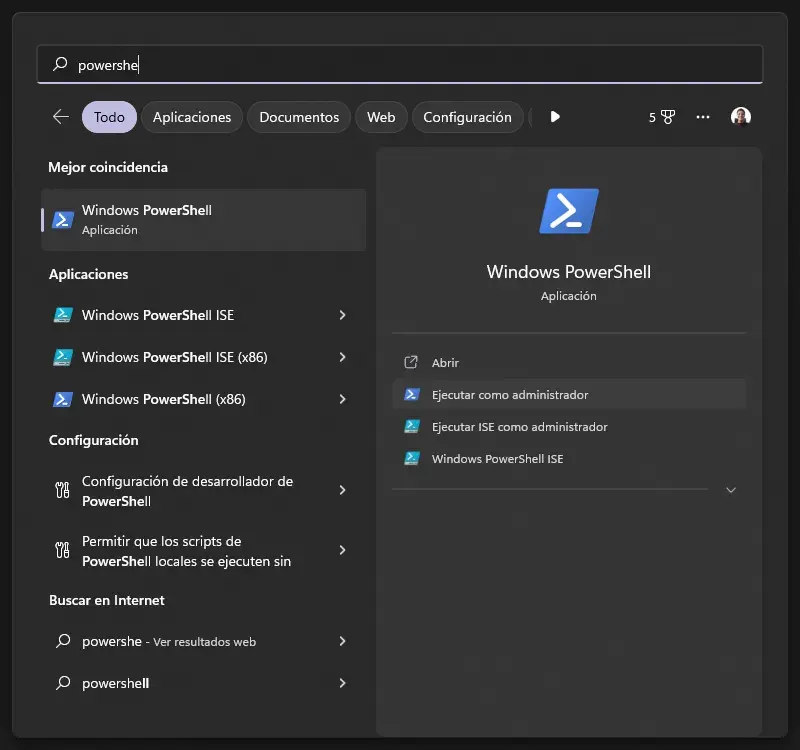Click the tools icon beside Permitir que los scripts
800x750 pixels.
[62, 550]
